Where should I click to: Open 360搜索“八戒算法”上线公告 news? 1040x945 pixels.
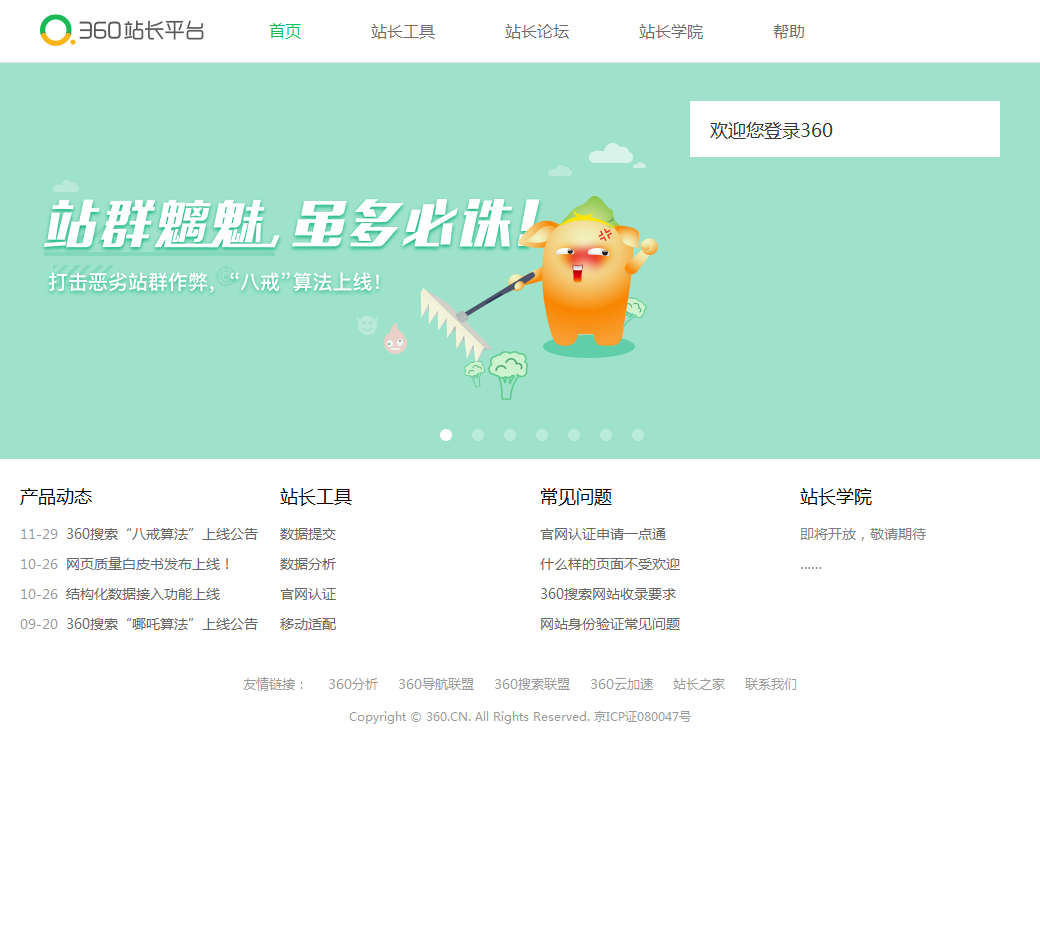(x=162, y=534)
